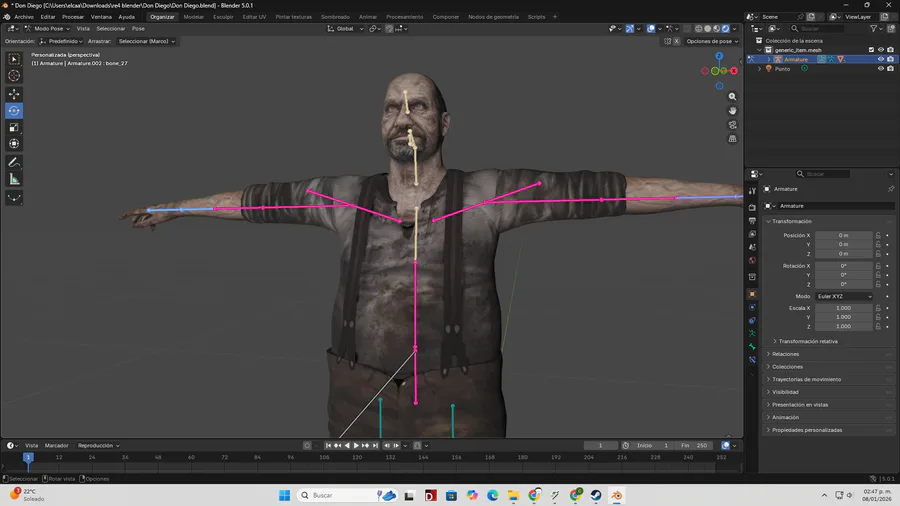
Task: Open the Euler XYZ rotation mode dropdown
Action: (x=844, y=296)
